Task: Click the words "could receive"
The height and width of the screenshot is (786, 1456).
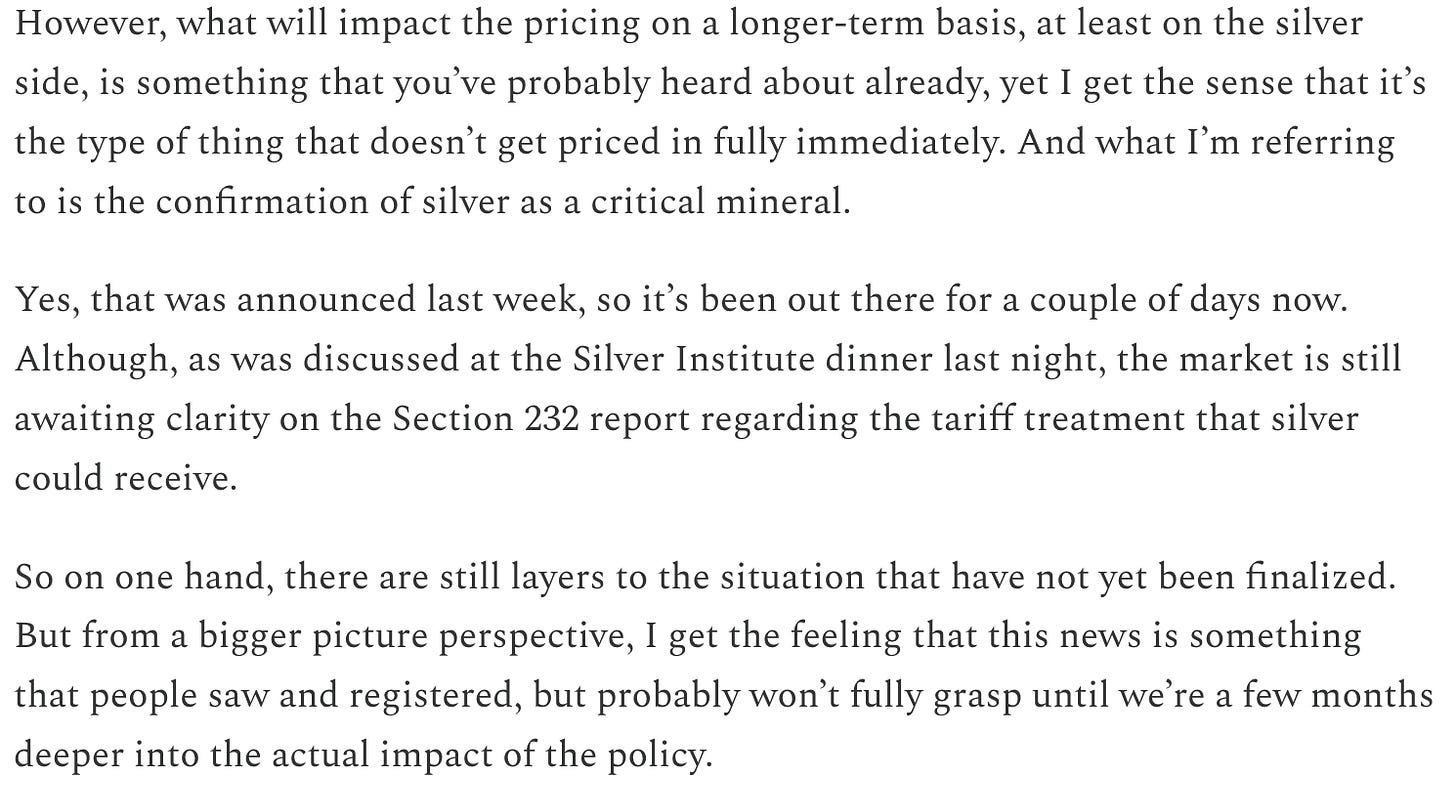Action: [125, 478]
